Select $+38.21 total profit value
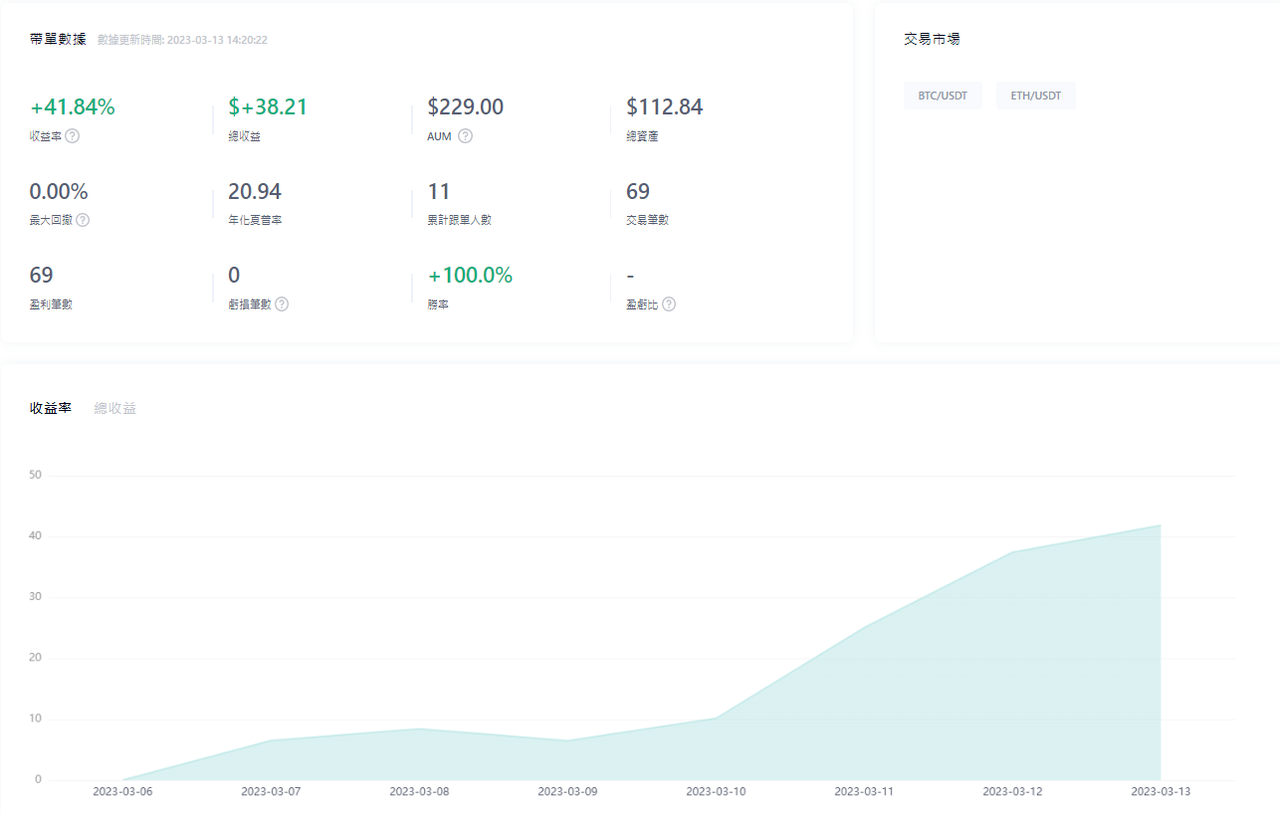Screen dimensions: 1280x814 (268, 107)
